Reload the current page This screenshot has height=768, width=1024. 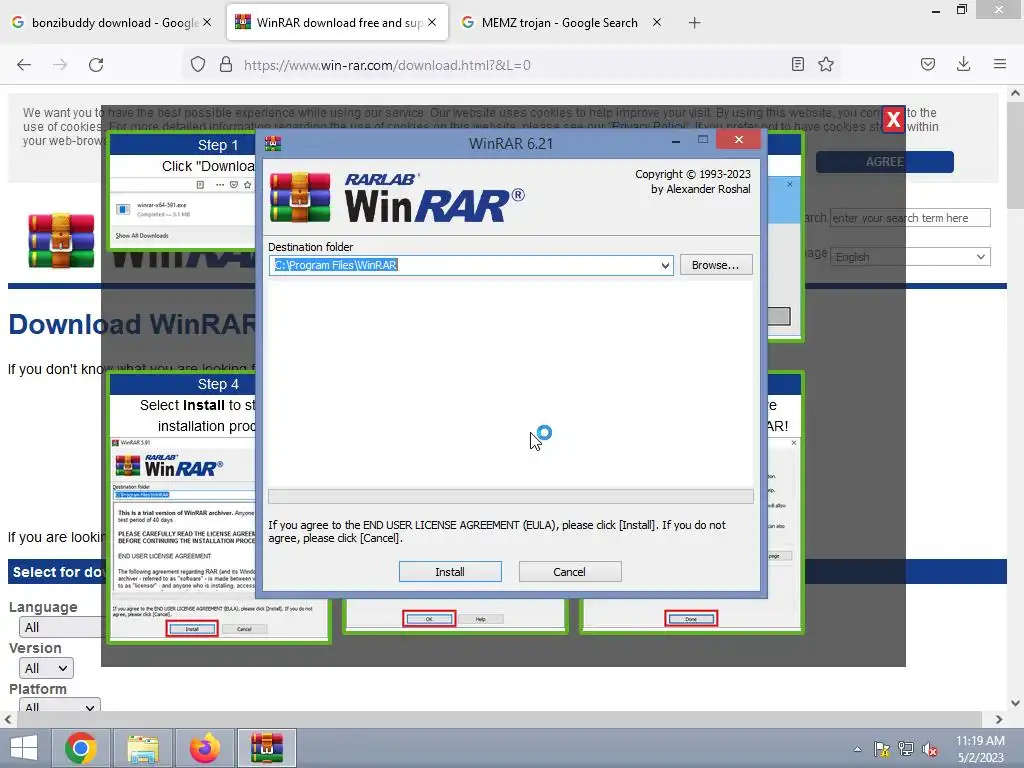click(x=96, y=65)
